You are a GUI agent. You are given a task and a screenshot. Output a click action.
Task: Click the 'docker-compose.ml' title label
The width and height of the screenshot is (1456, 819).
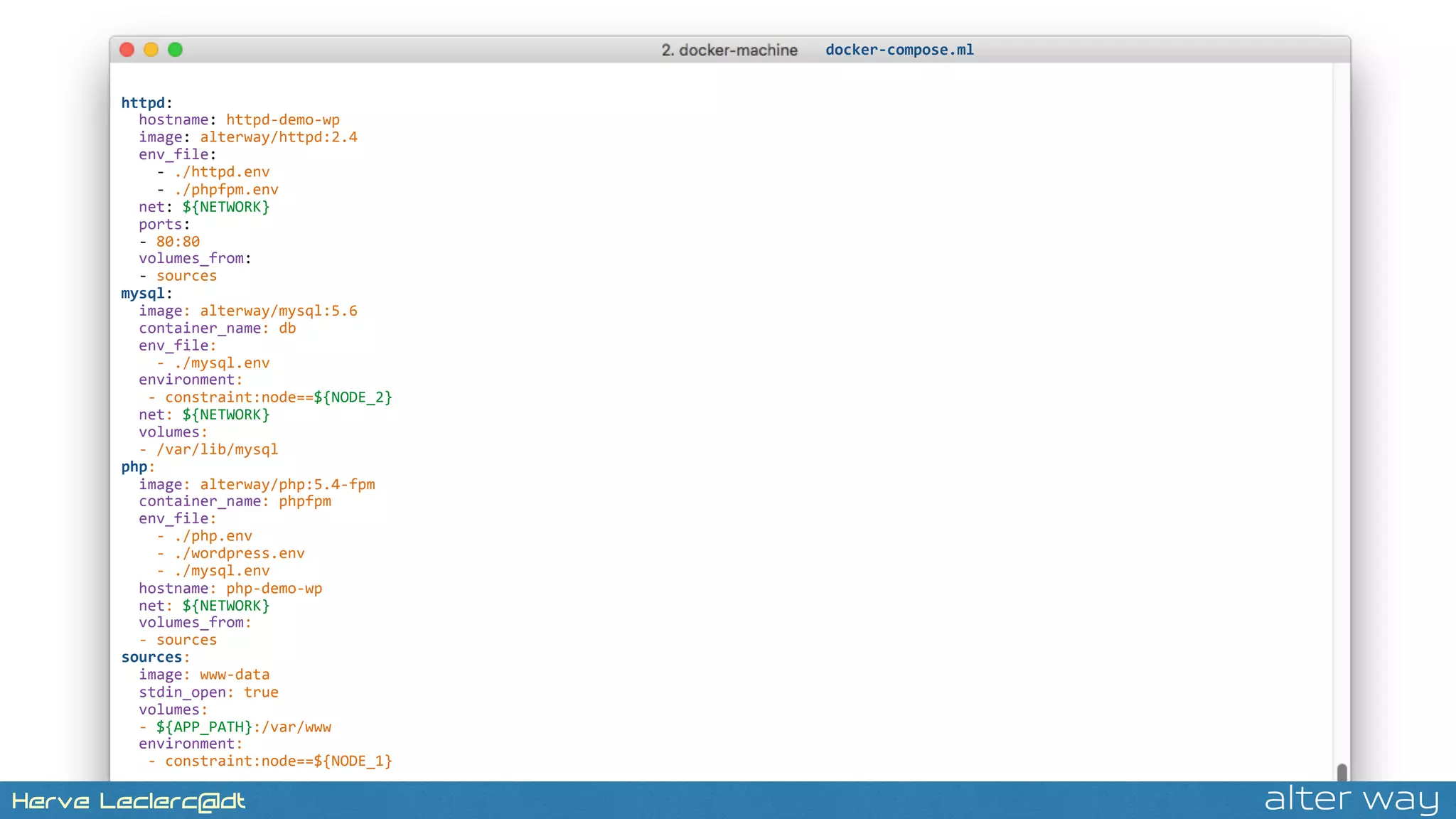pyautogui.click(x=899, y=50)
